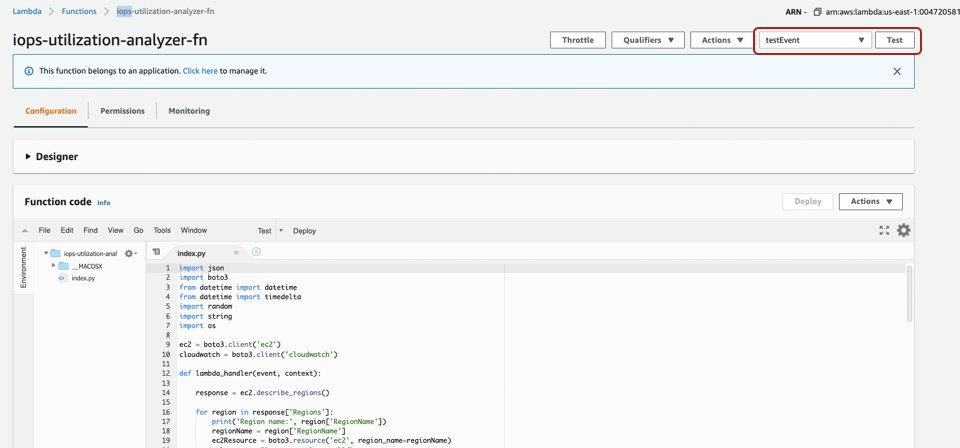This screenshot has width=960, height=448.
Task: Collapse the iops-utilization-anal root folder
Action: pos(46,253)
